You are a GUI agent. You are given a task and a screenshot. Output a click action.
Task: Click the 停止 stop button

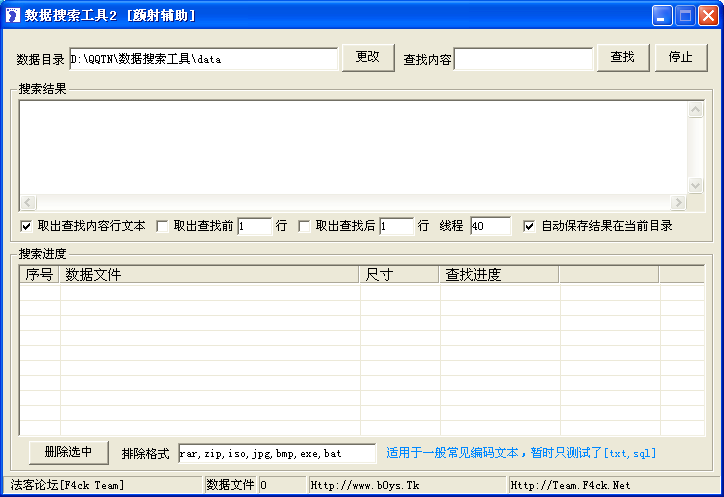pos(681,58)
